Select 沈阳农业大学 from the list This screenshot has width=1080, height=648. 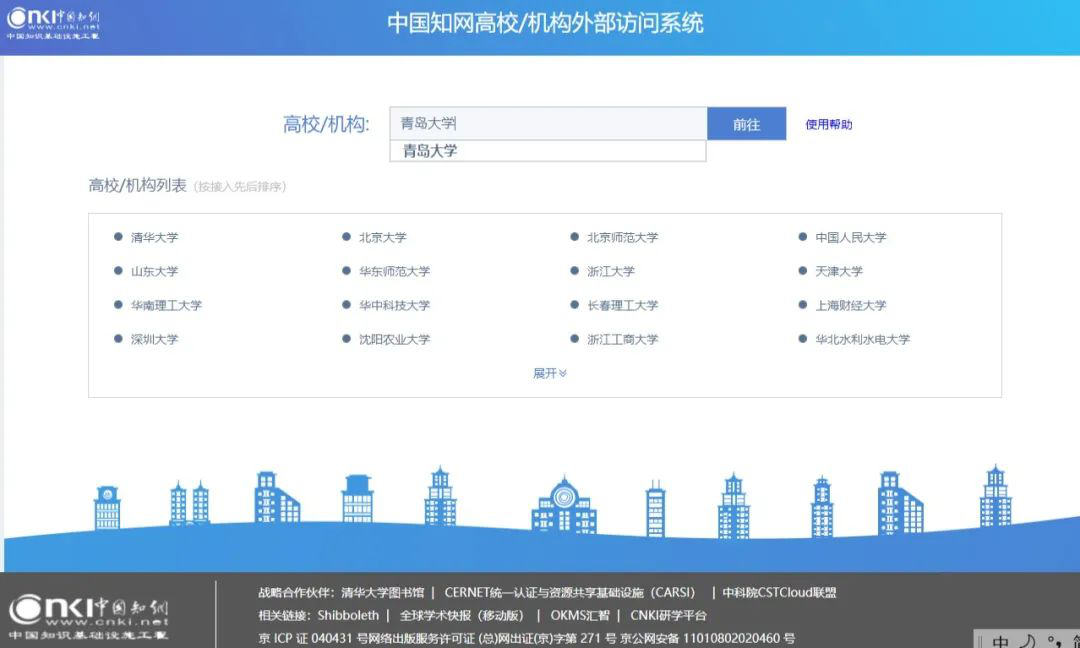pos(394,339)
